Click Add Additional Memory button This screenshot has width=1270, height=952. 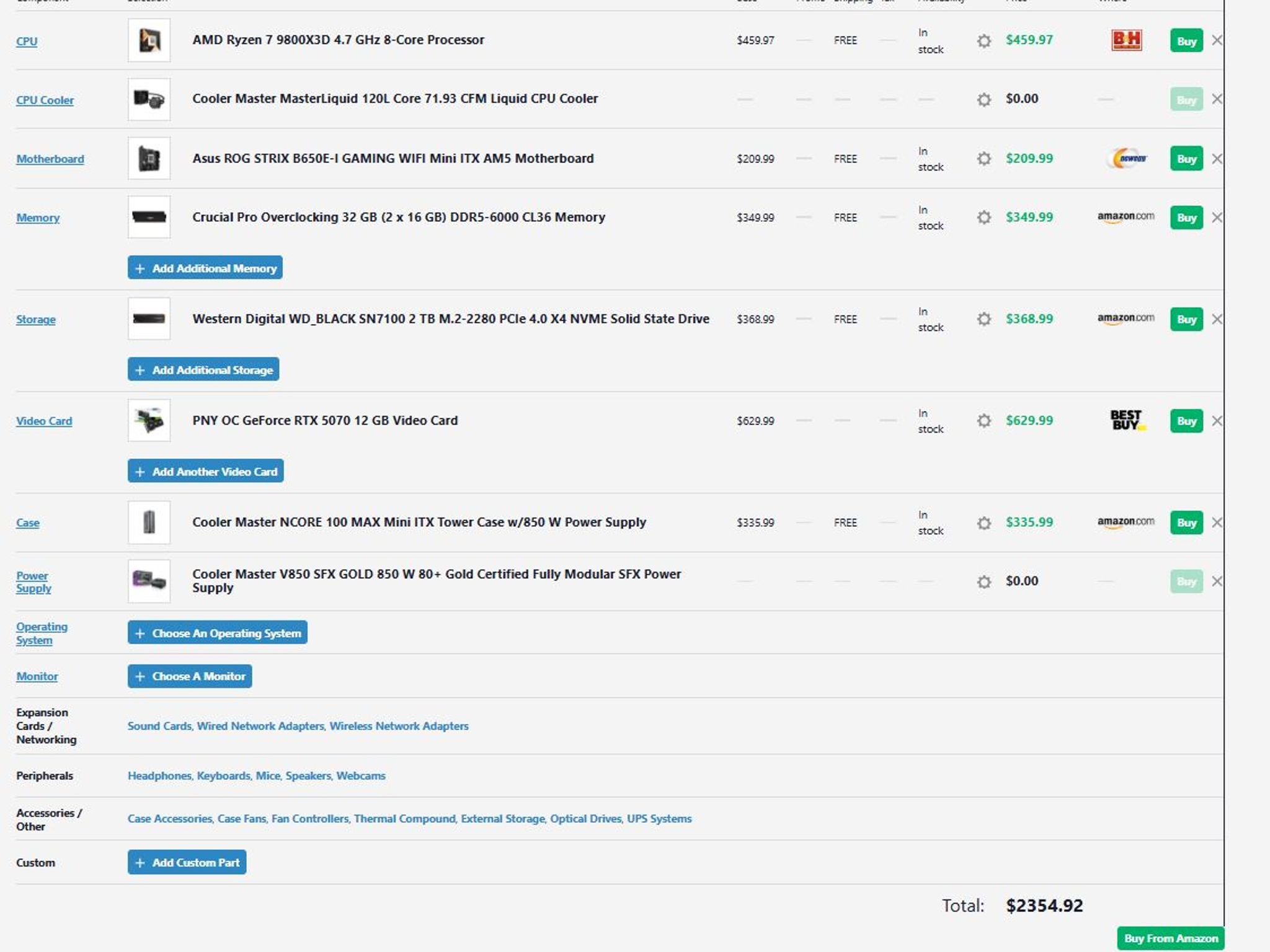click(205, 268)
